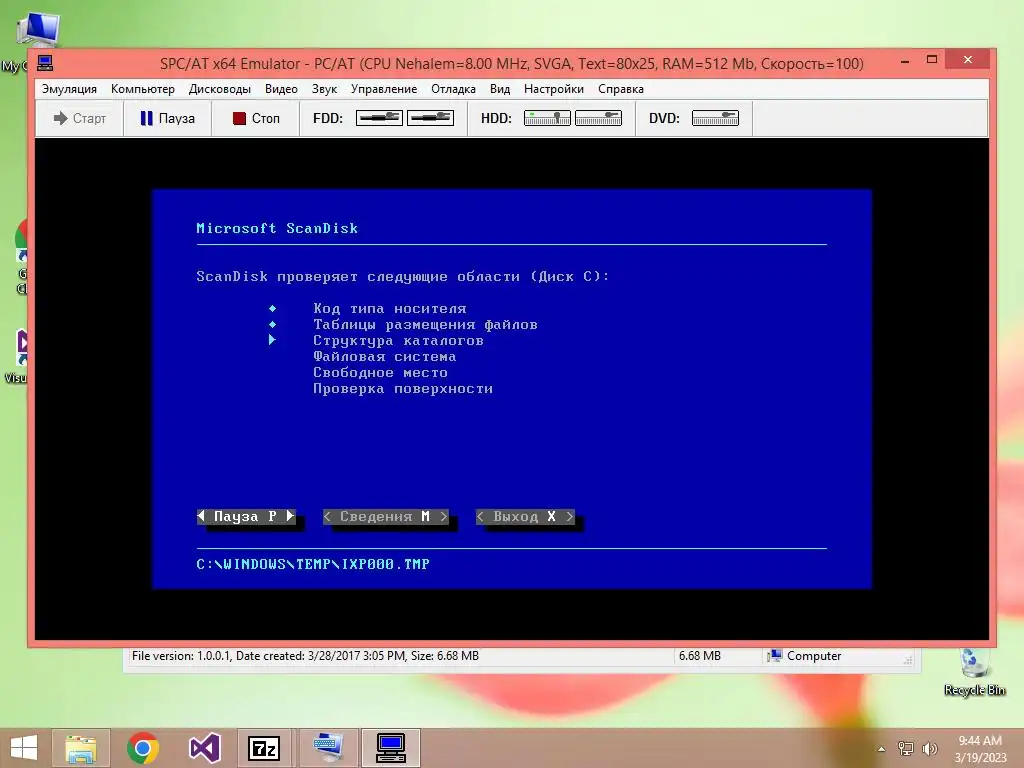Click the SPC/AT emulator taskbar icon
Screen dimensions: 1024x768
click(391, 748)
